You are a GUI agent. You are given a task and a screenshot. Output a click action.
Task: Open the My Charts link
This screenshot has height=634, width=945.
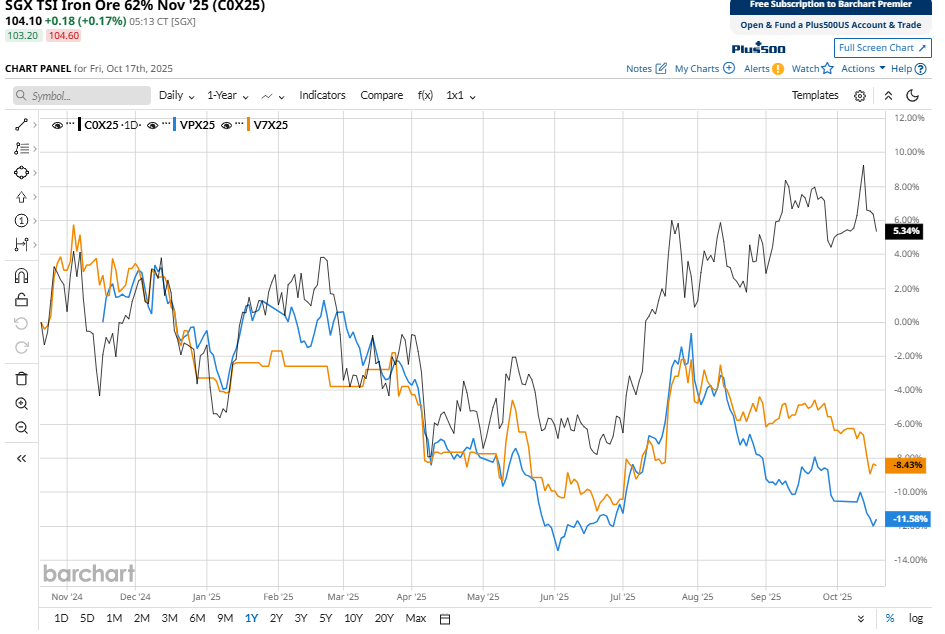(704, 69)
